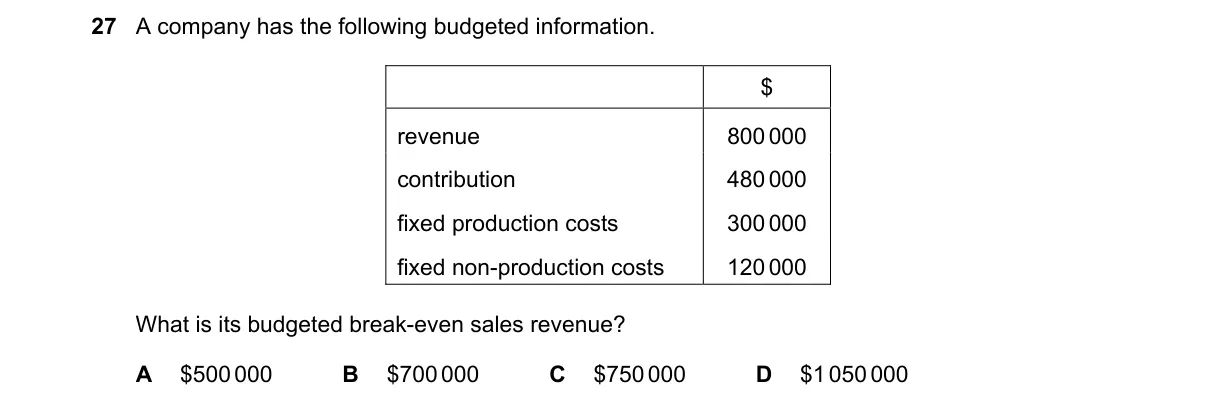The width and height of the screenshot is (1216, 408).
Task: Click the question number 27
Action: click(x=103, y=27)
